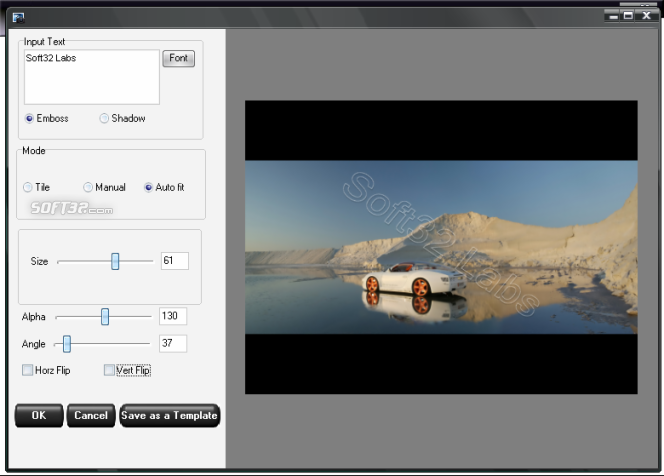
Task: Click inside the Input Text box
Action: [92, 77]
